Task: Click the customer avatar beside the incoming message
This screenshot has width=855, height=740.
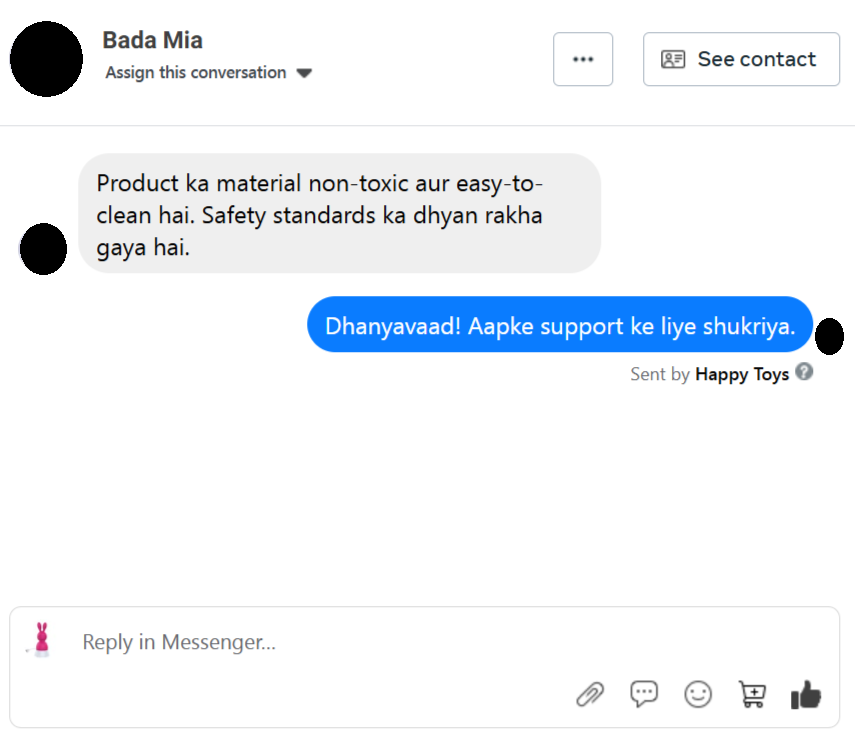Action: pos(43,250)
